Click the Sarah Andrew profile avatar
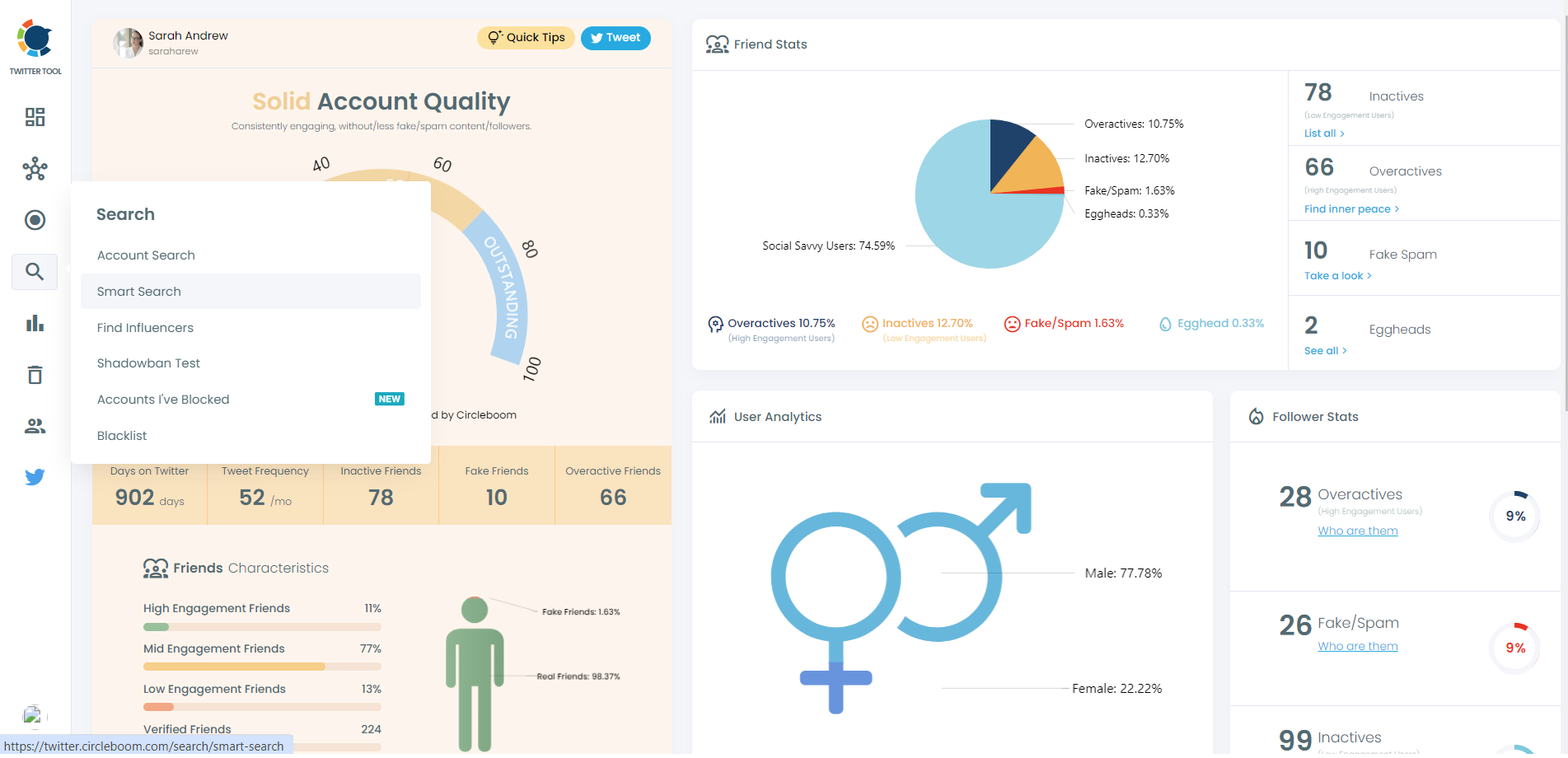This screenshot has width=1568, height=758. coord(128,43)
